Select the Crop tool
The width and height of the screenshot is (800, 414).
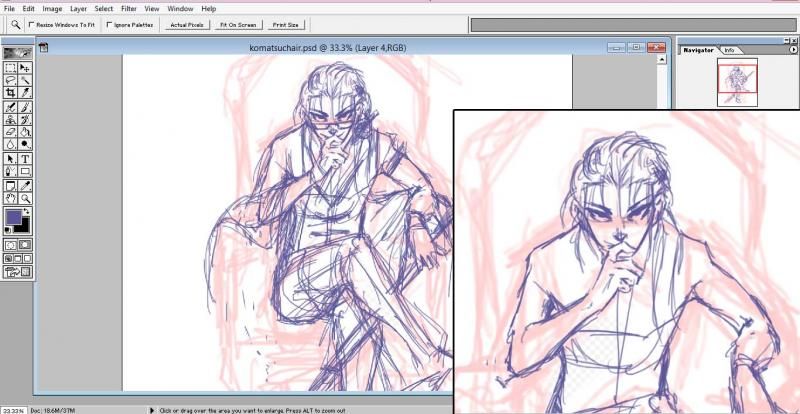click(10, 93)
